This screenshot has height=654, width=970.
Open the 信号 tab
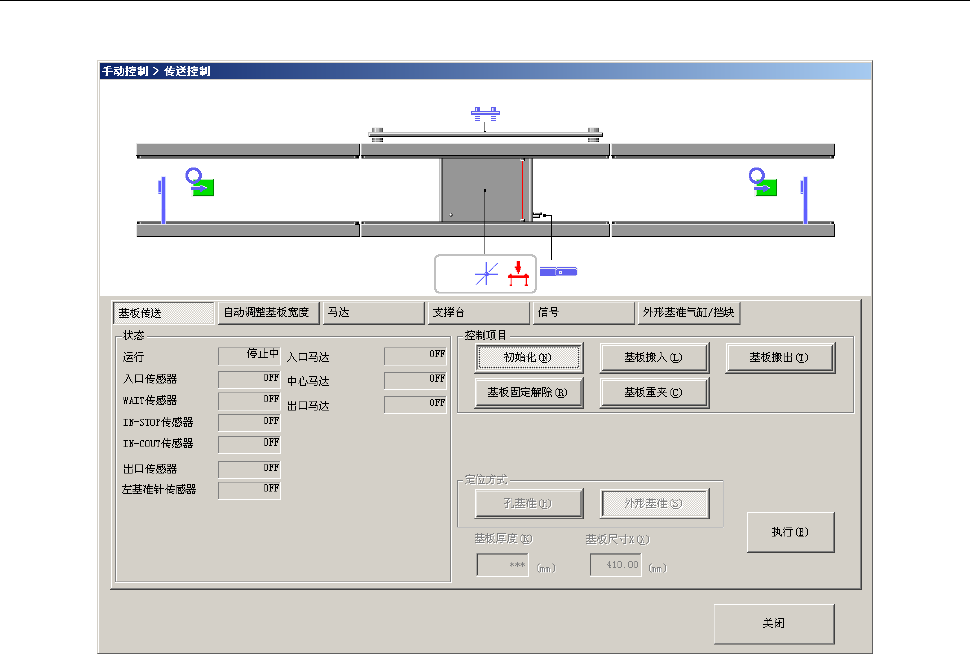[x=583, y=312]
